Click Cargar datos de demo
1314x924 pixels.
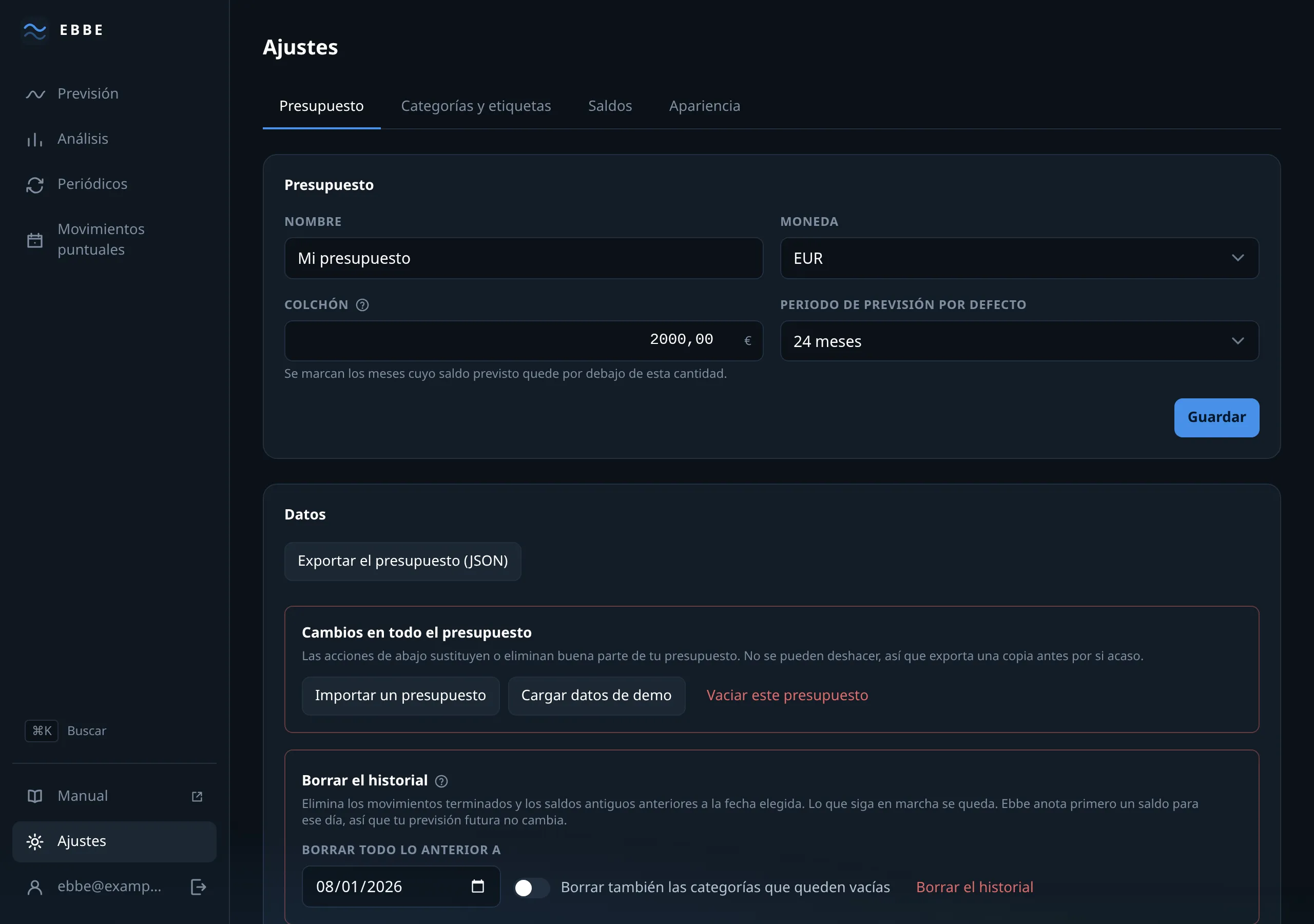click(596, 696)
